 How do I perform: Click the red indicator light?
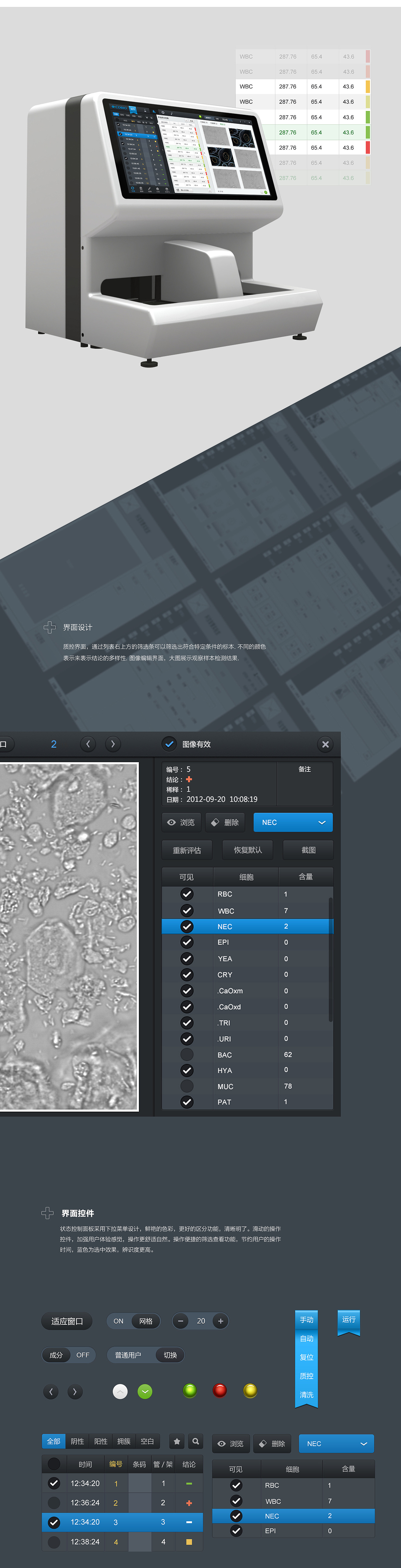(220, 1390)
